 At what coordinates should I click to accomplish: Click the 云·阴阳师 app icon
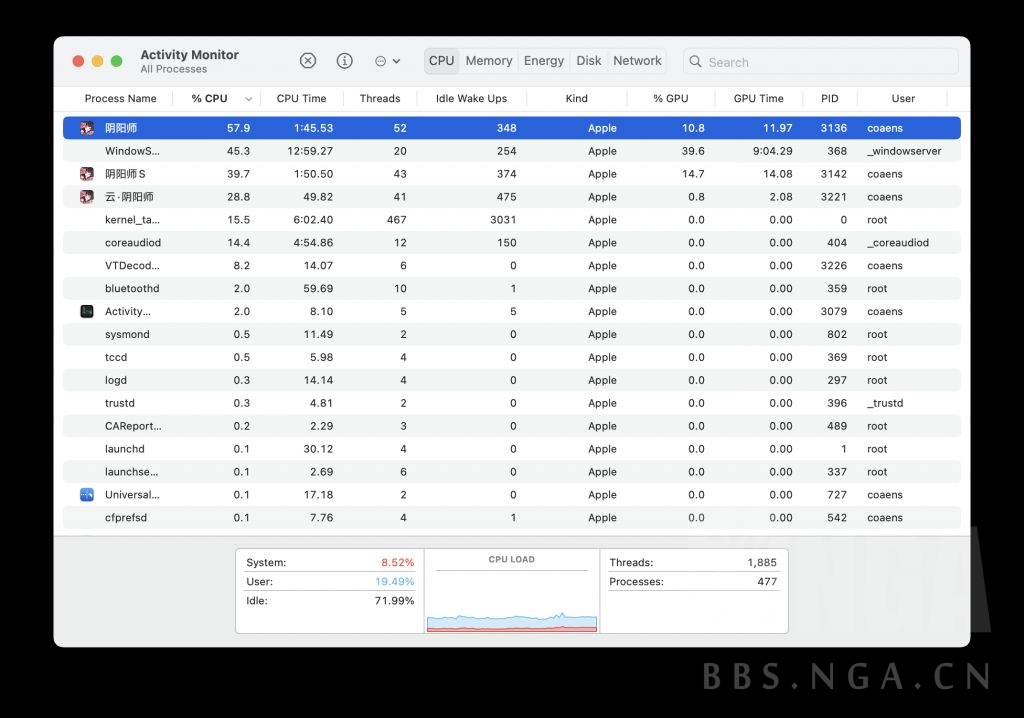pyautogui.click(x=87, y=197)
